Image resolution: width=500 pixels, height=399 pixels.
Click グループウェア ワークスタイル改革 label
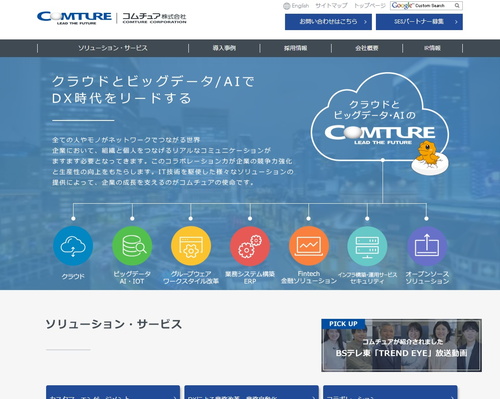pyautogui.click(x=191, y=278)
